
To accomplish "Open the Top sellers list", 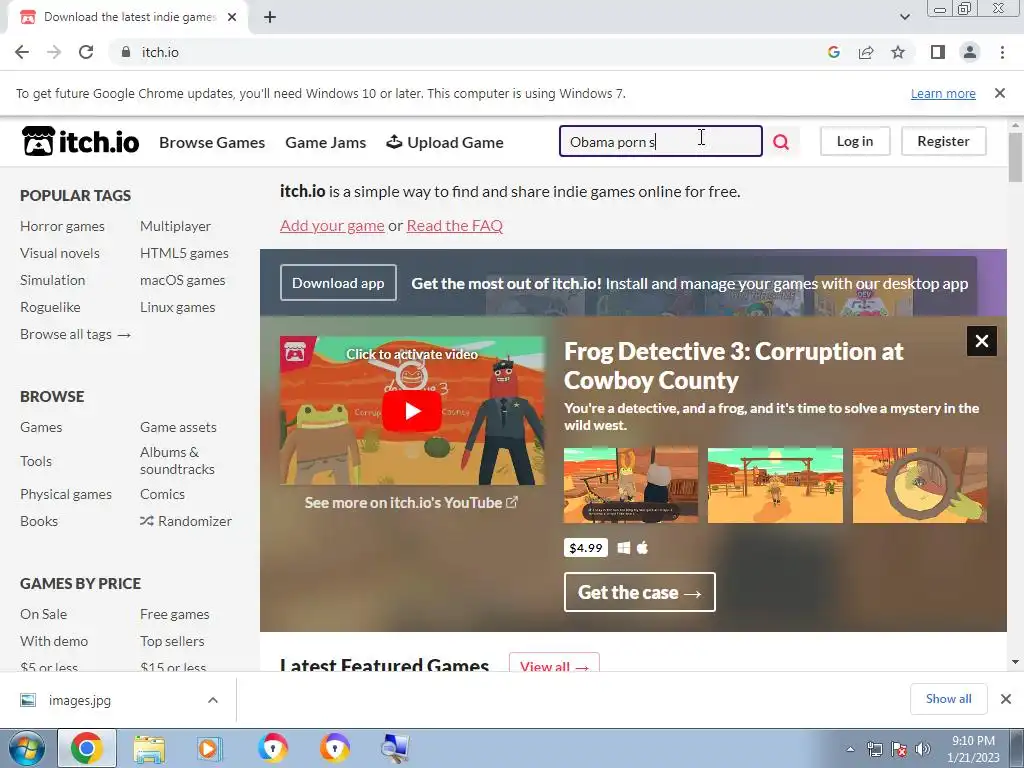I will click(172, 641).
